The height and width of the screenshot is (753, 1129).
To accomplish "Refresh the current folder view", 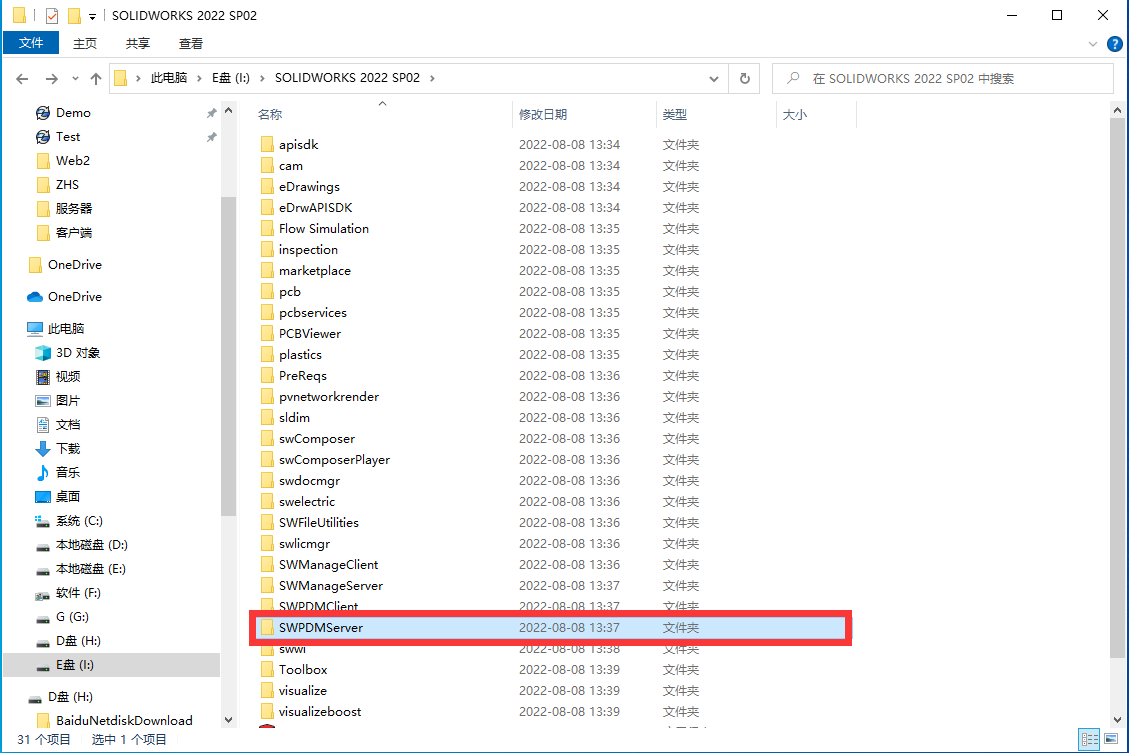I will pos(745,78).
